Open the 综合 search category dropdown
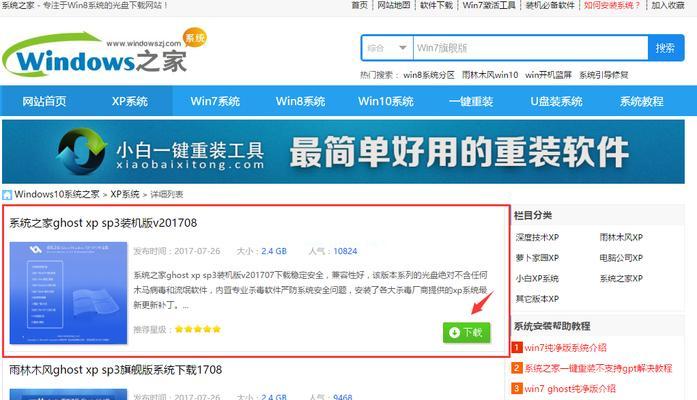This screenshot has height=400, width=697. pos(387,48)
